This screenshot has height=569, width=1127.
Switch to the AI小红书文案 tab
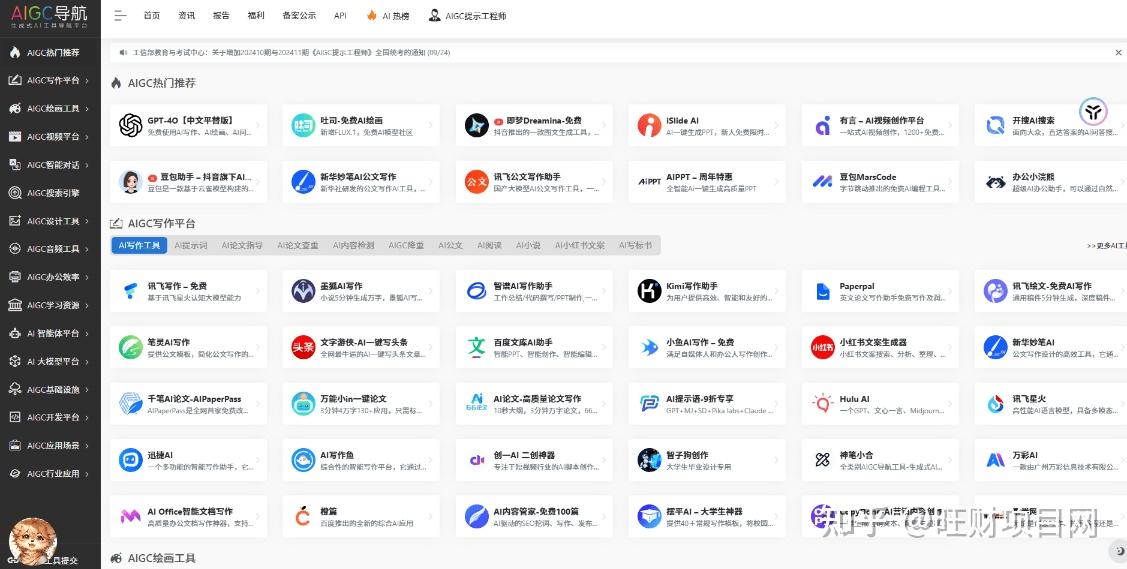[579, 245]
